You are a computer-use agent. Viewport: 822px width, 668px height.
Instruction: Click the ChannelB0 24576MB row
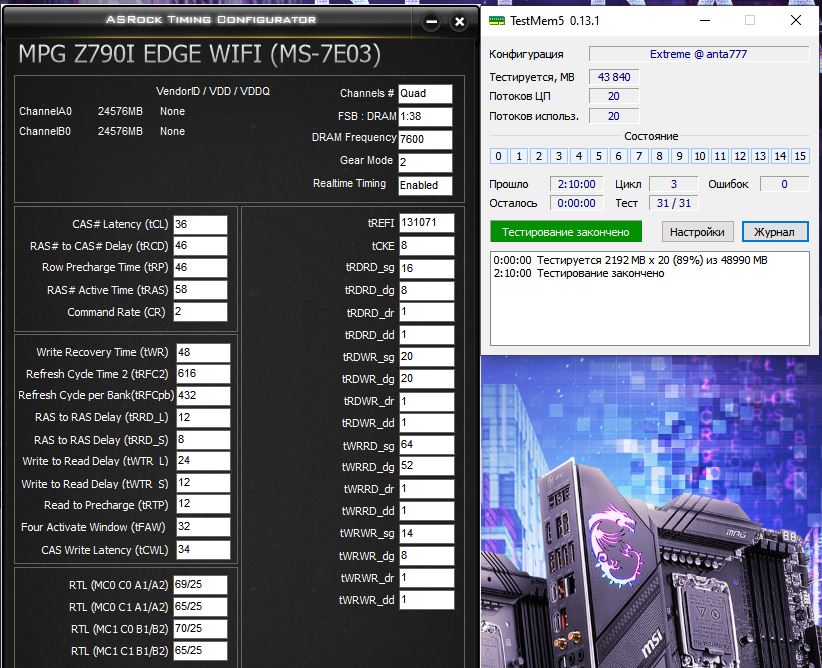coord(102,131)
